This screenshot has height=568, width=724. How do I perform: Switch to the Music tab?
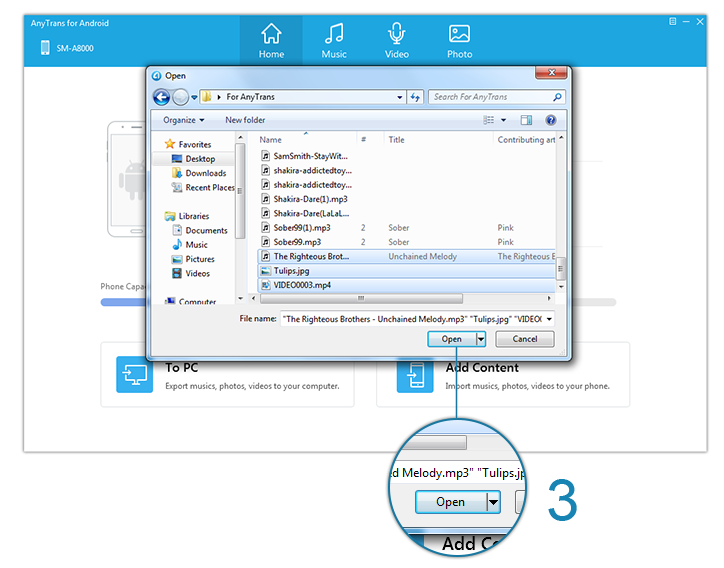(334, 41)
